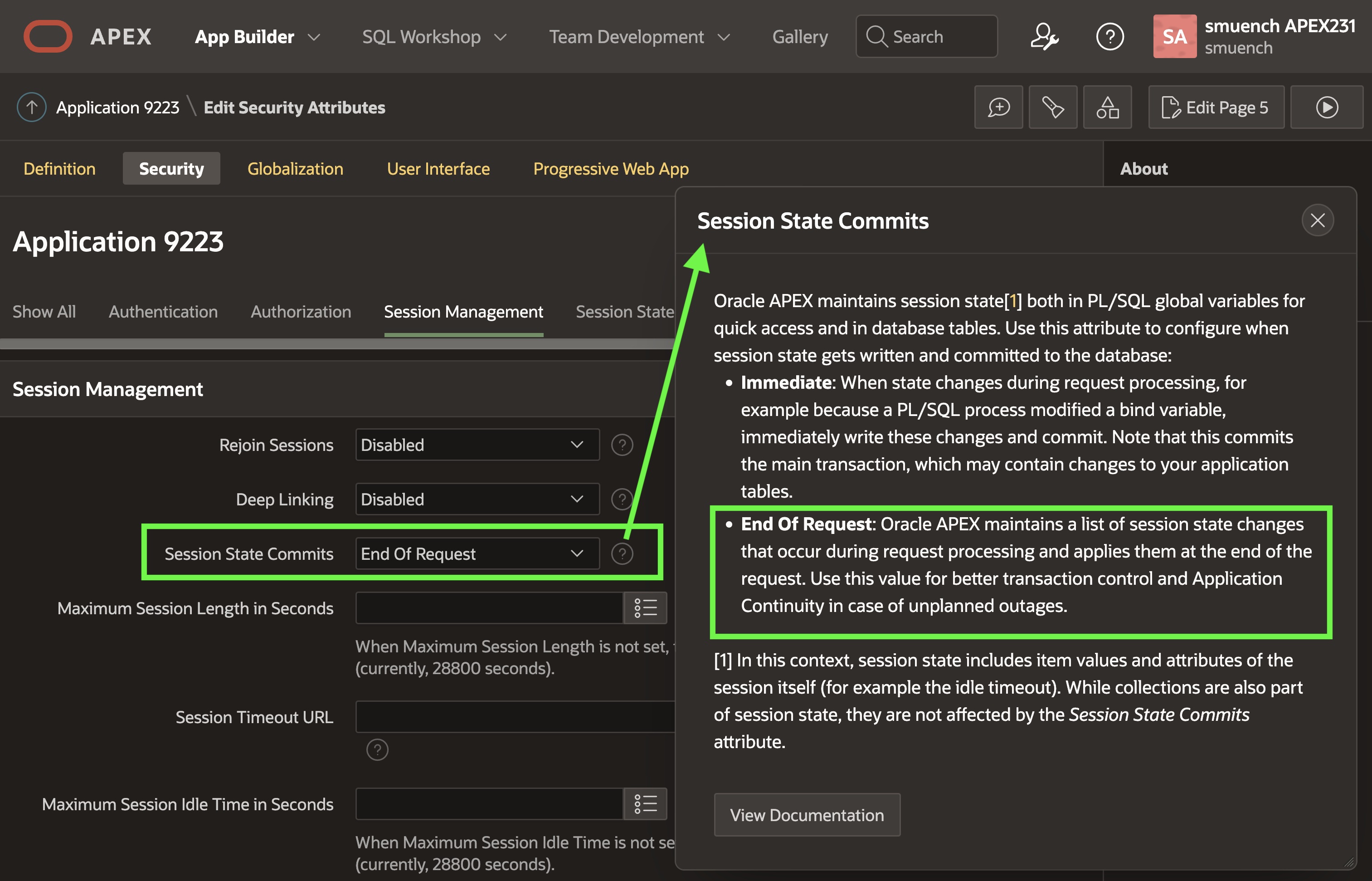The image size is (1372, 881).
Task: Close the Session State Commits help dialog
Action: (x=1317, y=220)
